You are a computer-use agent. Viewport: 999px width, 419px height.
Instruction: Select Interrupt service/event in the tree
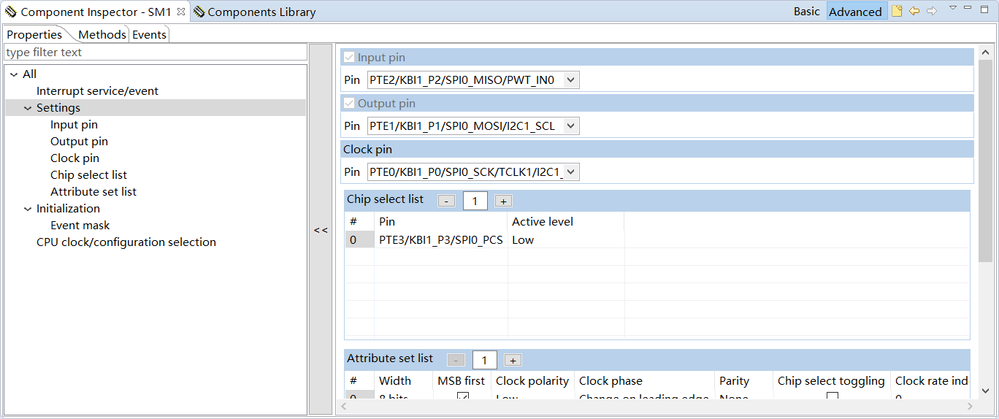[97, 91]
